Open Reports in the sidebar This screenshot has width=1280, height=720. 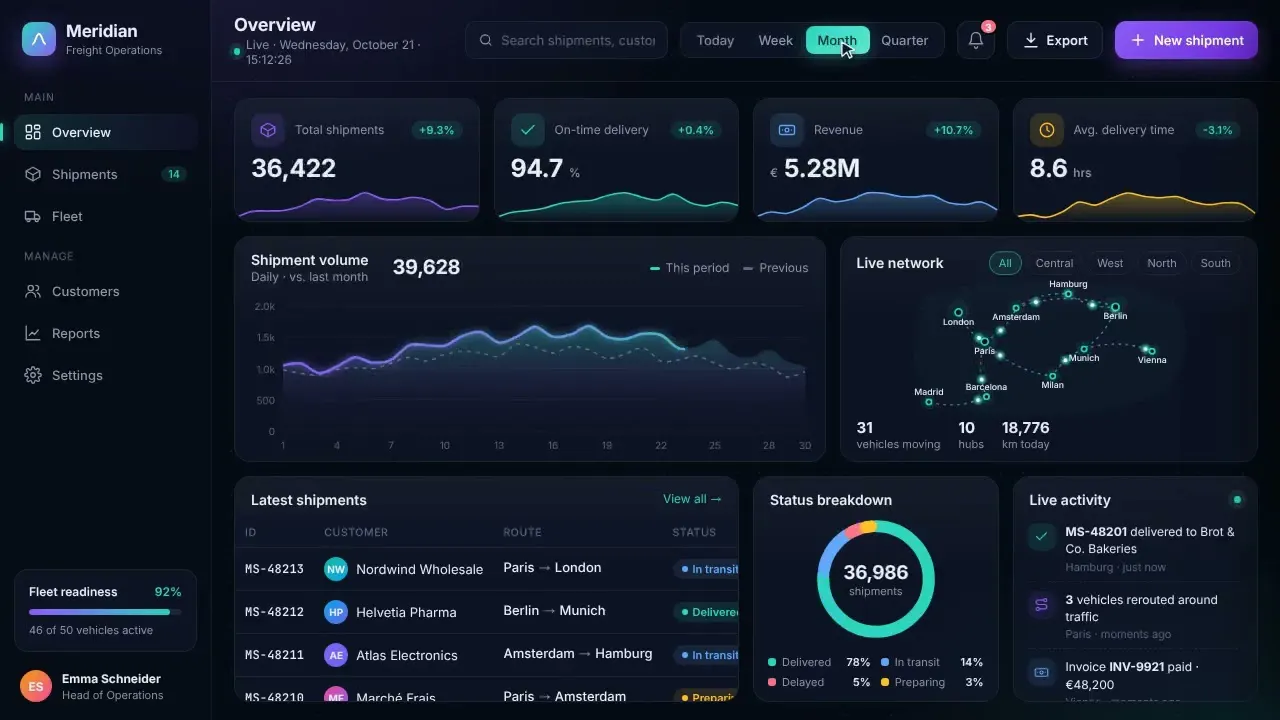(x=106, y=333)
